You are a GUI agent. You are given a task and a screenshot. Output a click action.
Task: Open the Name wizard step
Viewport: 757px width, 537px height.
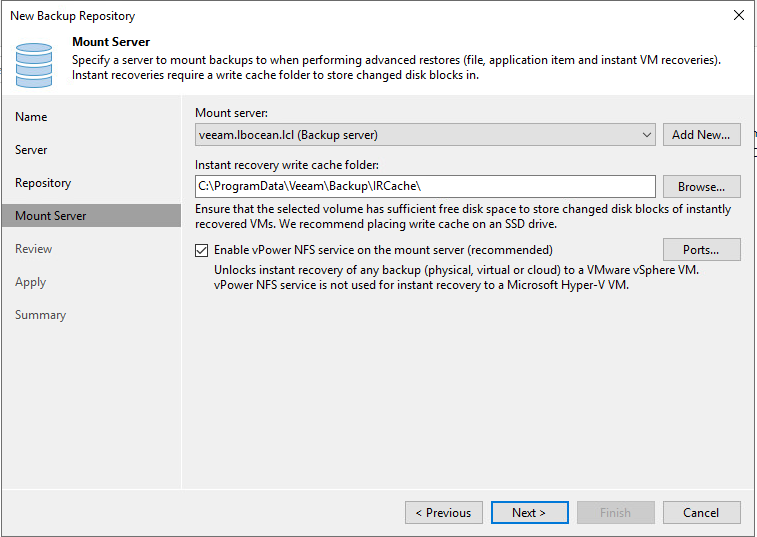click(31, 117)
